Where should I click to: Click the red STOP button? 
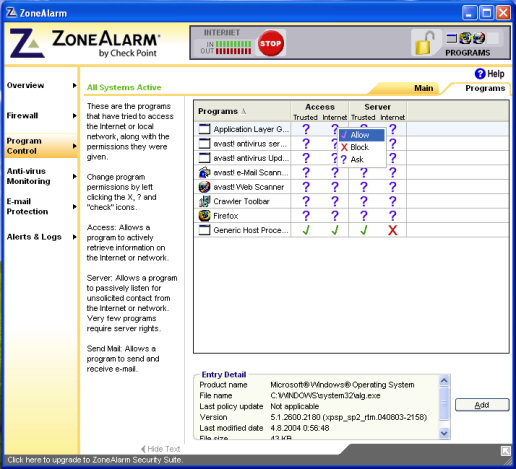pyautogui.click(x=270, y=43)
